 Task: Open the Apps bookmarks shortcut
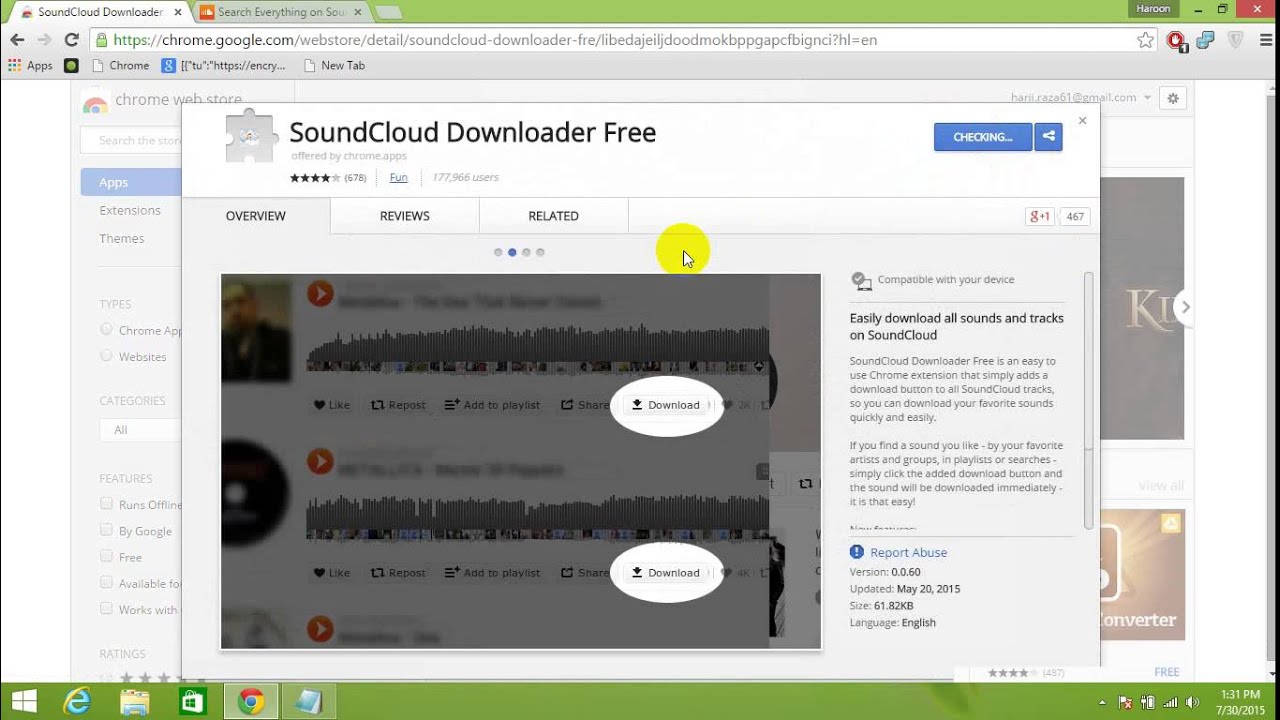point(30,65)
